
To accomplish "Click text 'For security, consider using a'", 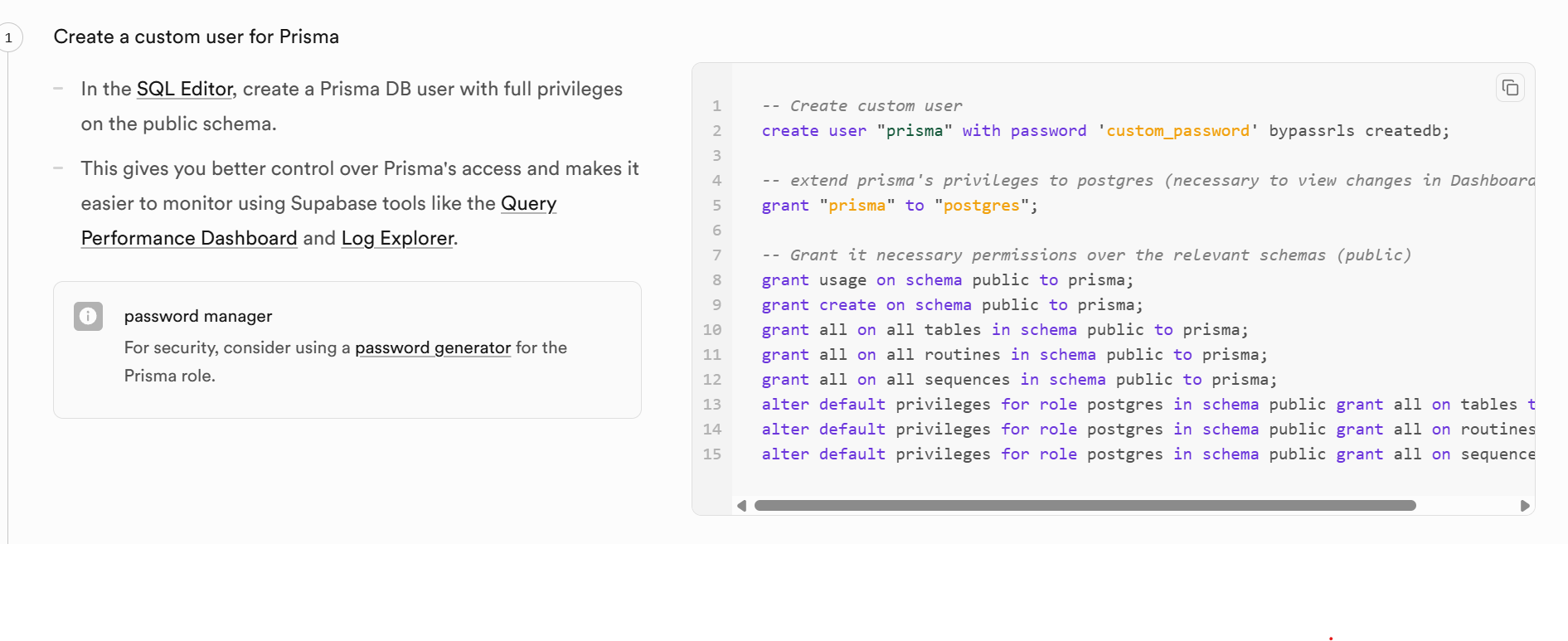I will pyautogui.click(x=237, y=347).
